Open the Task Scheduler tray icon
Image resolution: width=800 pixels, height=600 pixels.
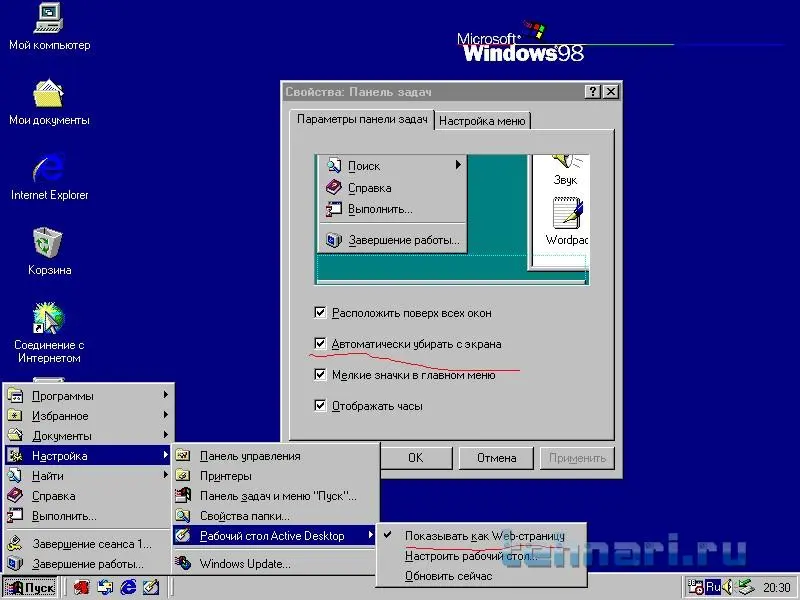pyautogui.click(x=694, y=587)
